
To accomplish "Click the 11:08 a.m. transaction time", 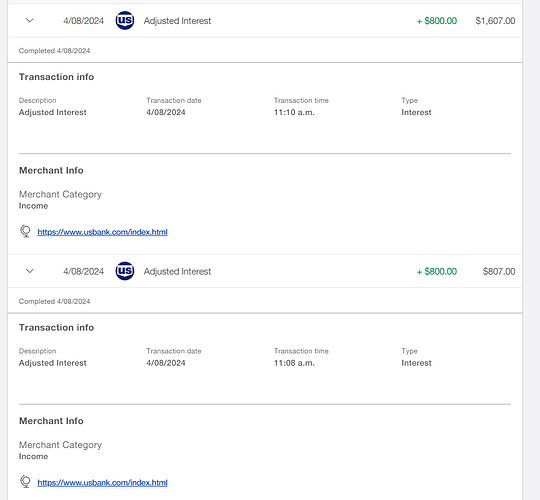I will click(294, 363).
